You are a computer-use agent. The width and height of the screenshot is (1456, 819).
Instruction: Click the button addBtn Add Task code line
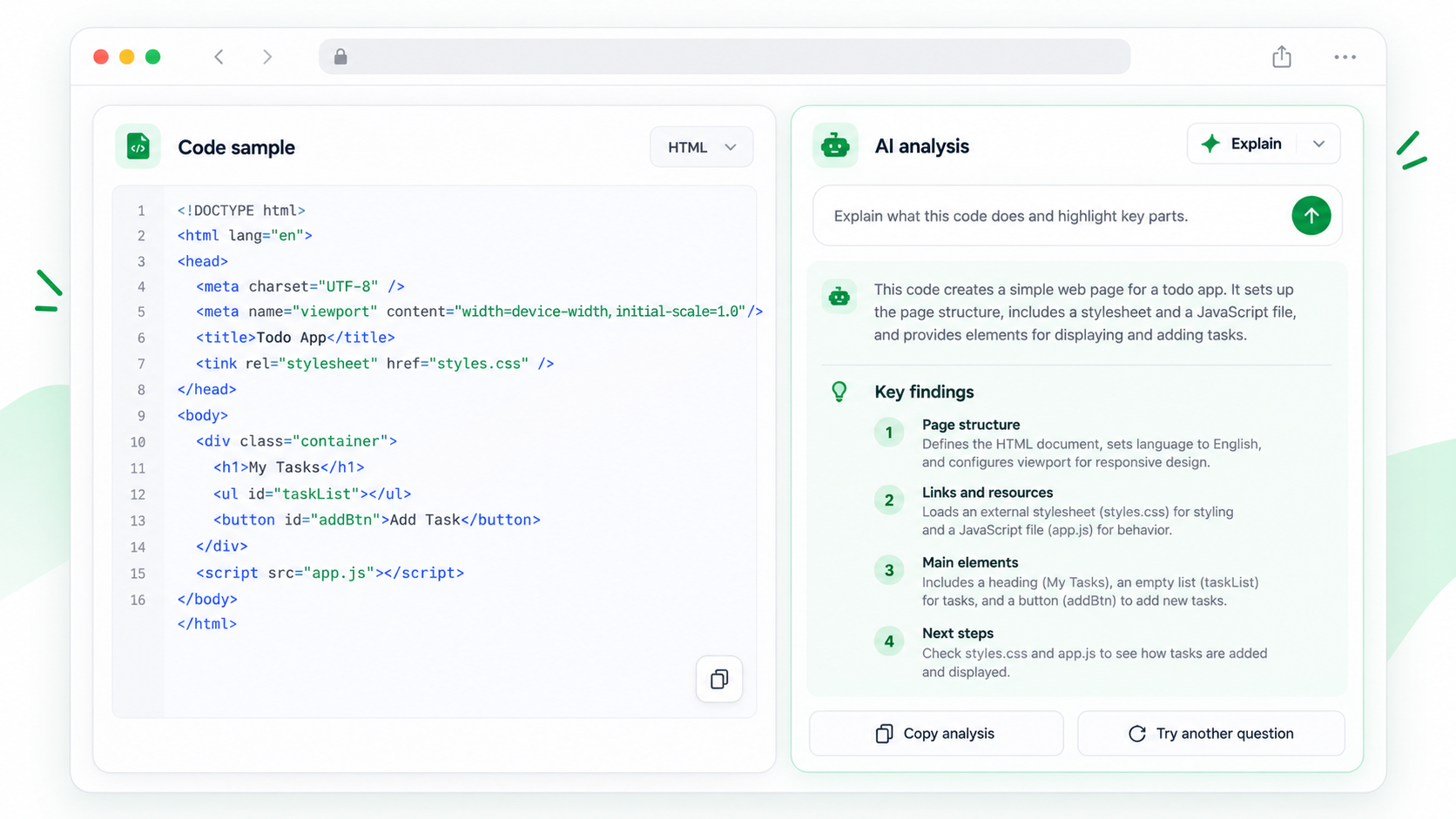coord(377,520)
